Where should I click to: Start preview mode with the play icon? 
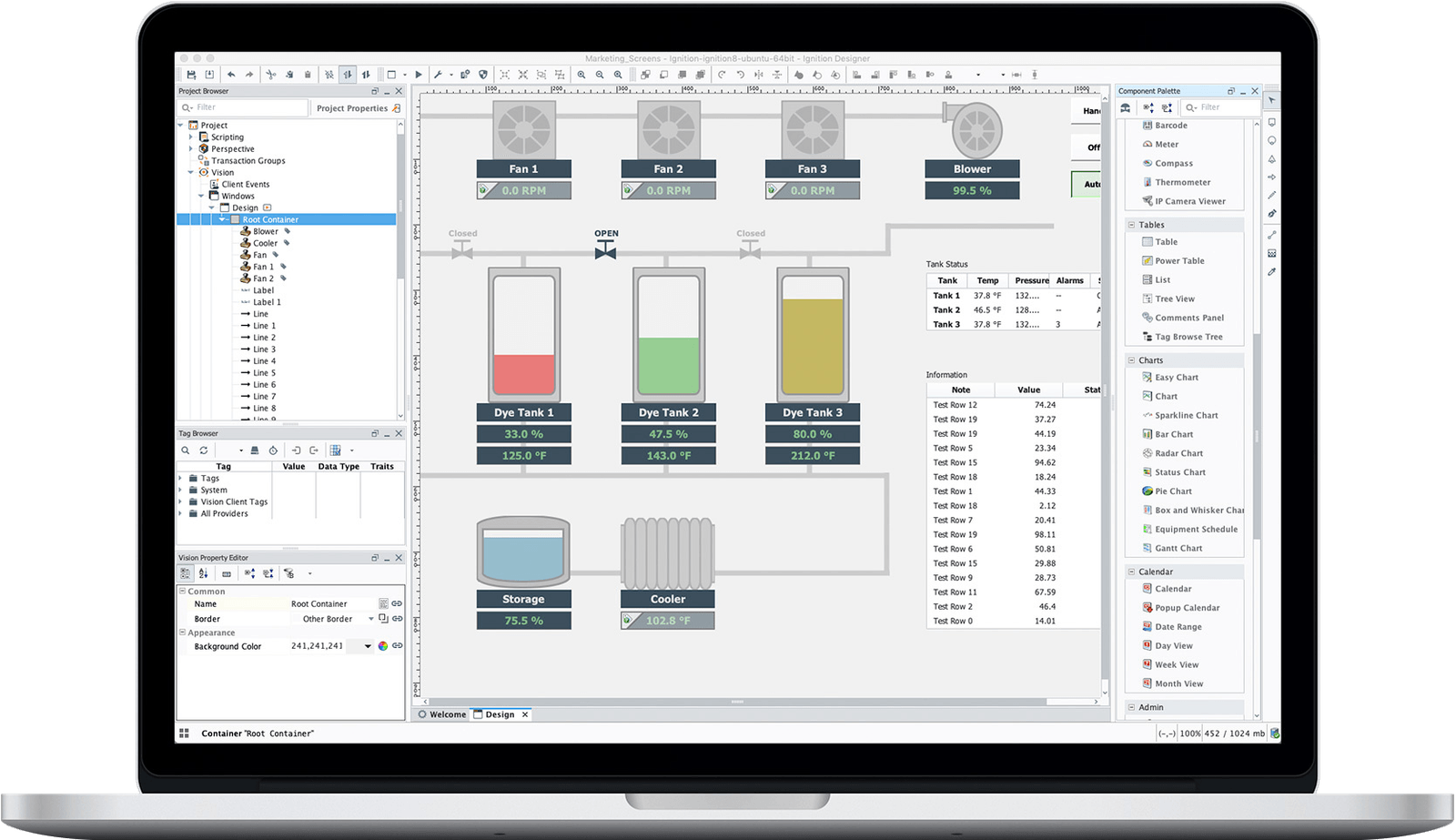pyautogui.click(x=419, y=75)
